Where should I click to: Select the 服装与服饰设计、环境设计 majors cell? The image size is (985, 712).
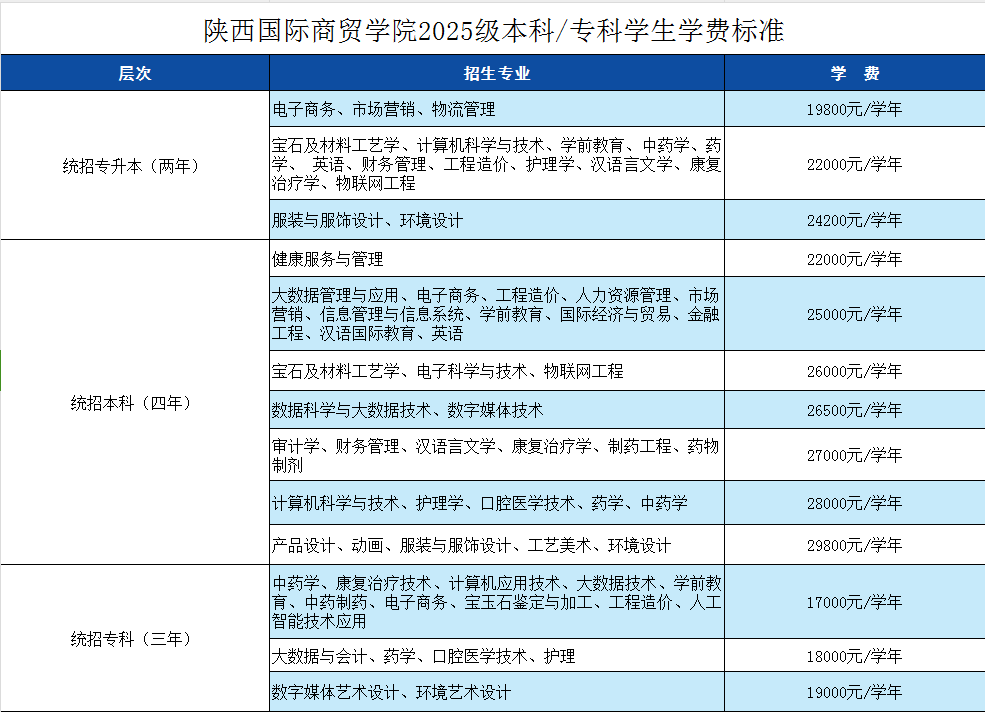click(x=497, y=220)
